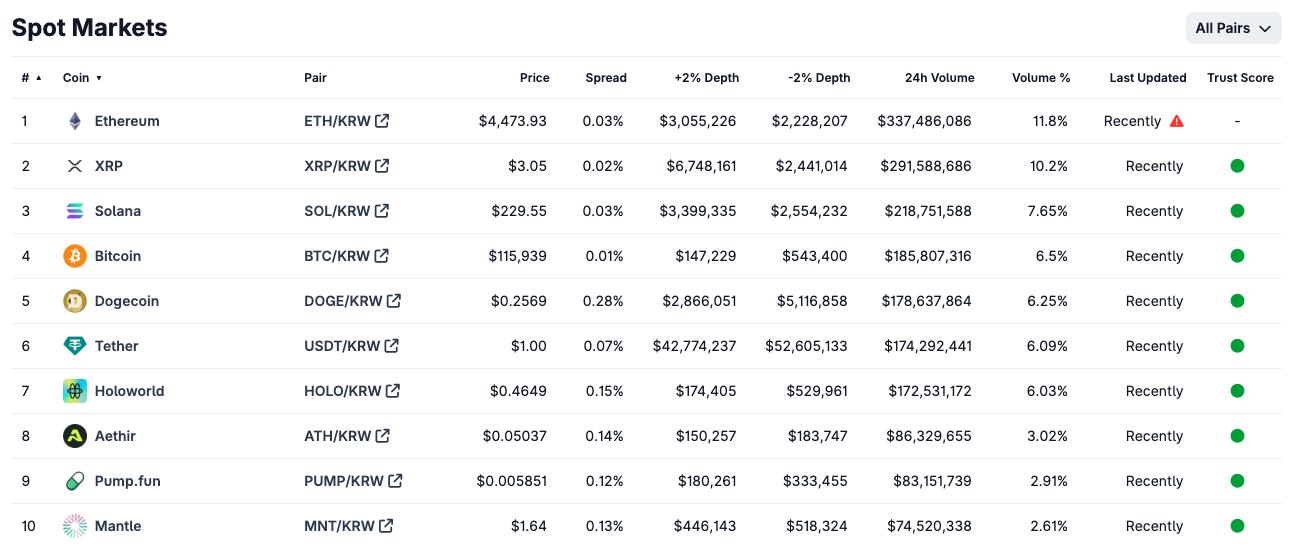Follow the BTC/KRW pair link
The width and height of the screenshot is (1289, 548).
click(337, 256)
